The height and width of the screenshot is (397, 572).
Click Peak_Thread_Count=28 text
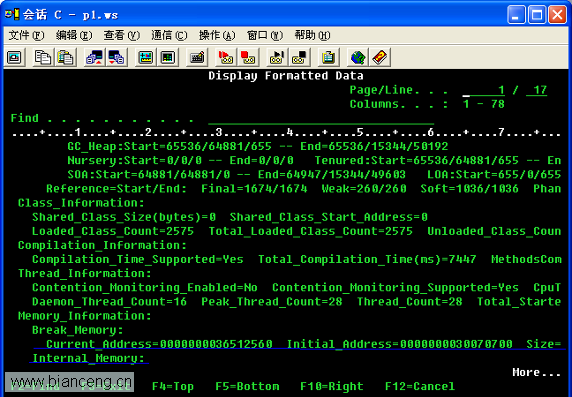[272, 302]
